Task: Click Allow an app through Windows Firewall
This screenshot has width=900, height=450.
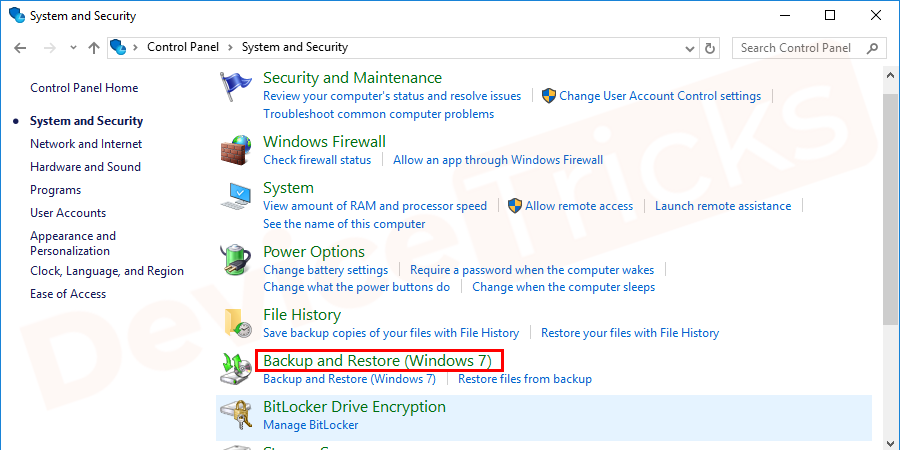Action: point(498,160)
